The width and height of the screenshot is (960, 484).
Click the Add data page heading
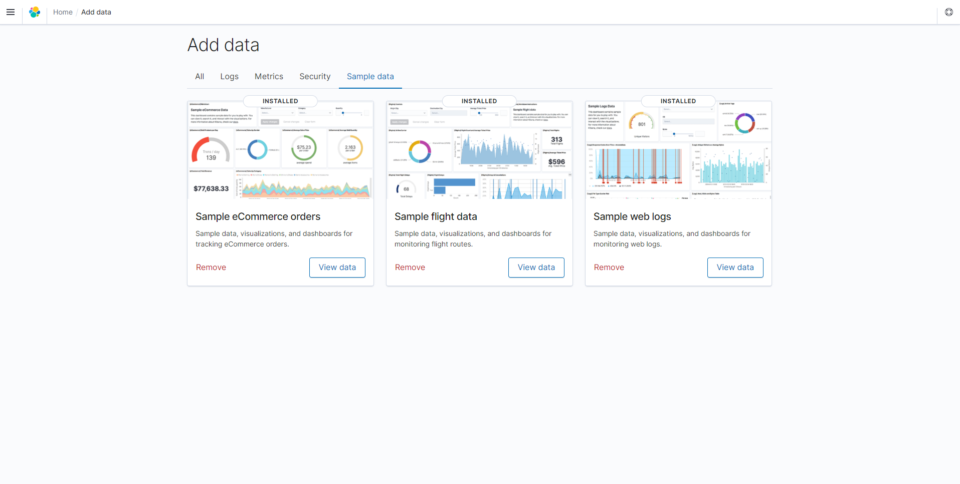pos(223,45)
